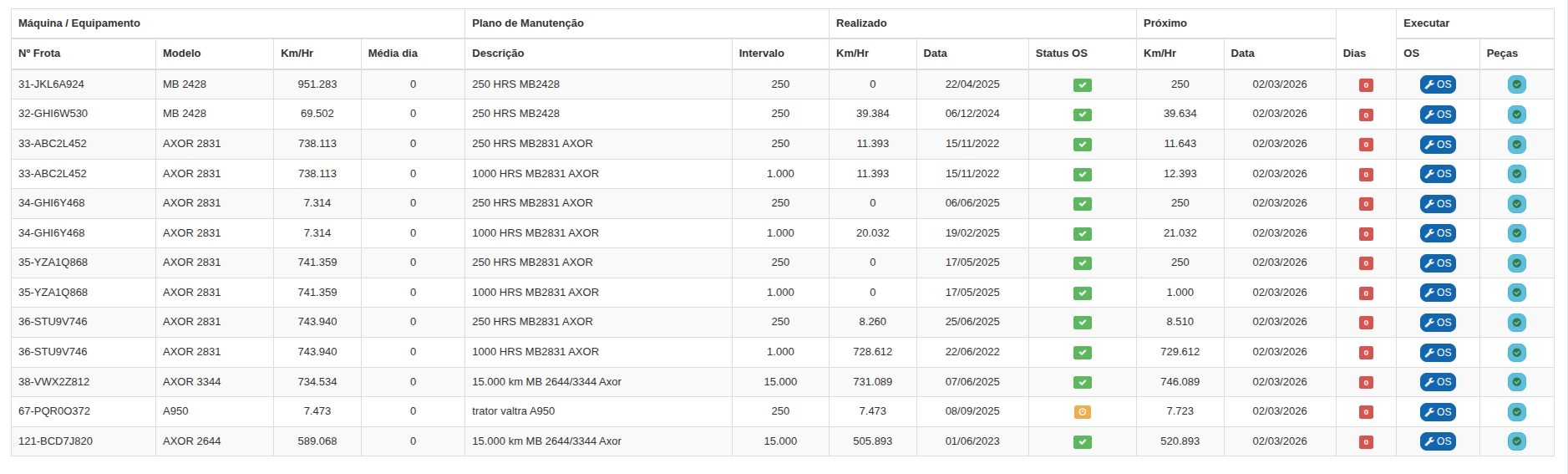Click orange pending status icon for 67-PQR0O372
This screenshot has width=1568, height=474.
[1082, 412]
